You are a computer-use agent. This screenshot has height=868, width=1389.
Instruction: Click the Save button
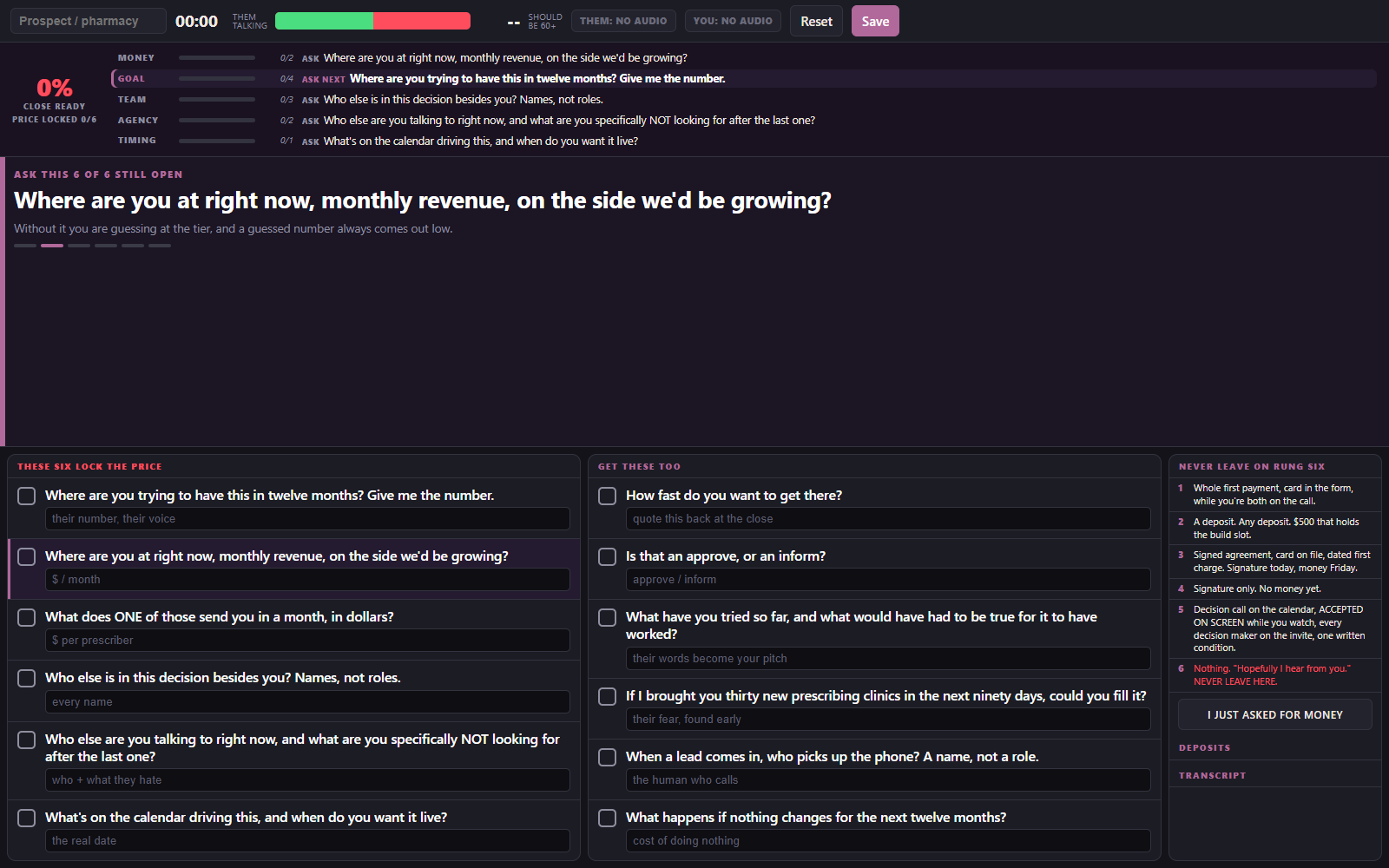(875, 21)
